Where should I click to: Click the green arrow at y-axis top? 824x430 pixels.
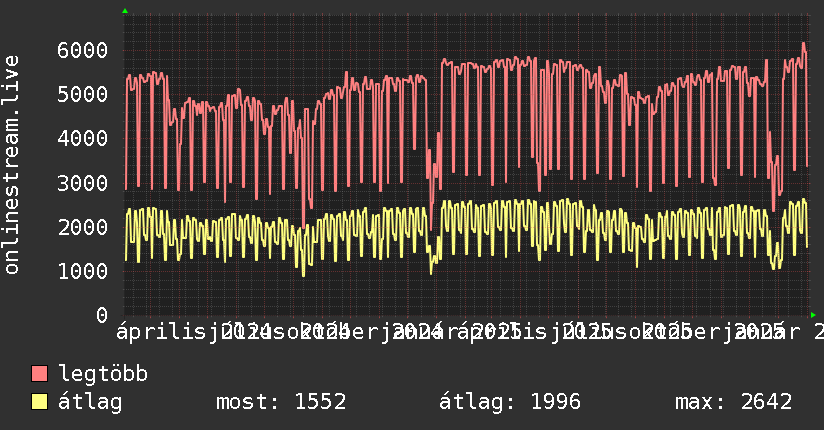point(125,11)
